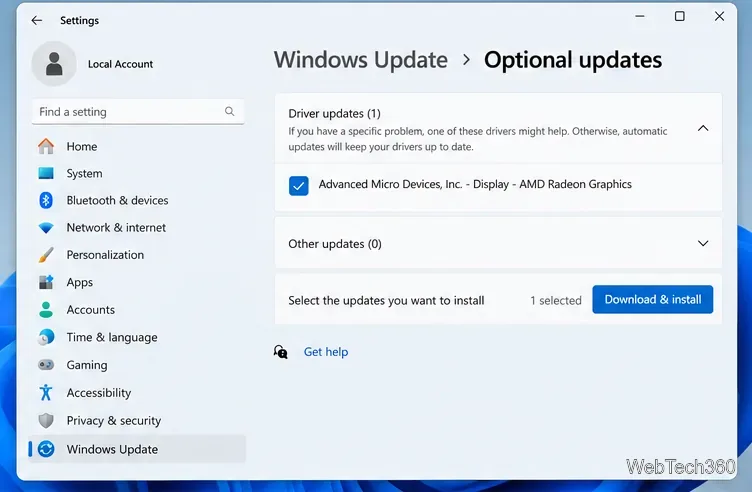Go to System settings label
The width and height of the screenshot is (752, 492).
(84, 174)
